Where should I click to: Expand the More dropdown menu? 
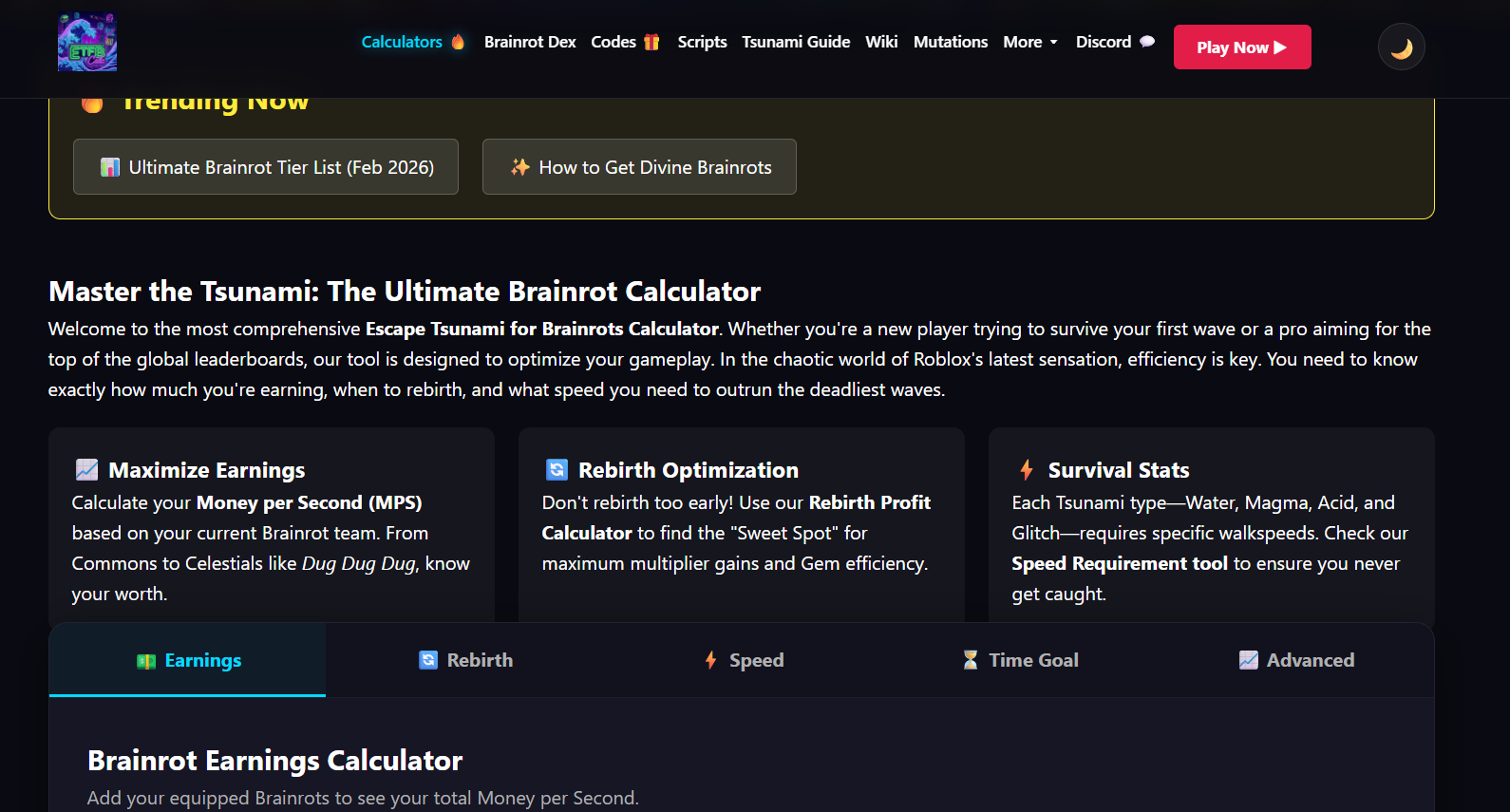(1029, 42)
